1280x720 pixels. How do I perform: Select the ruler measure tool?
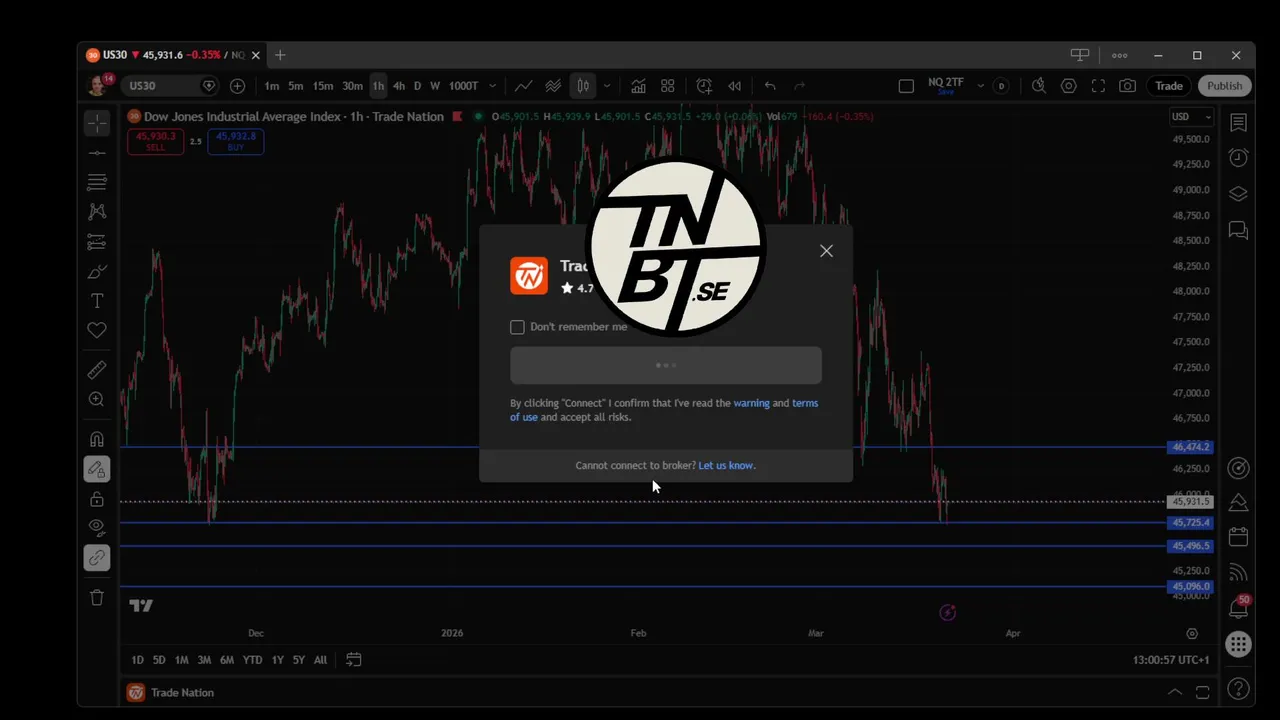click(x=97, y=370)
